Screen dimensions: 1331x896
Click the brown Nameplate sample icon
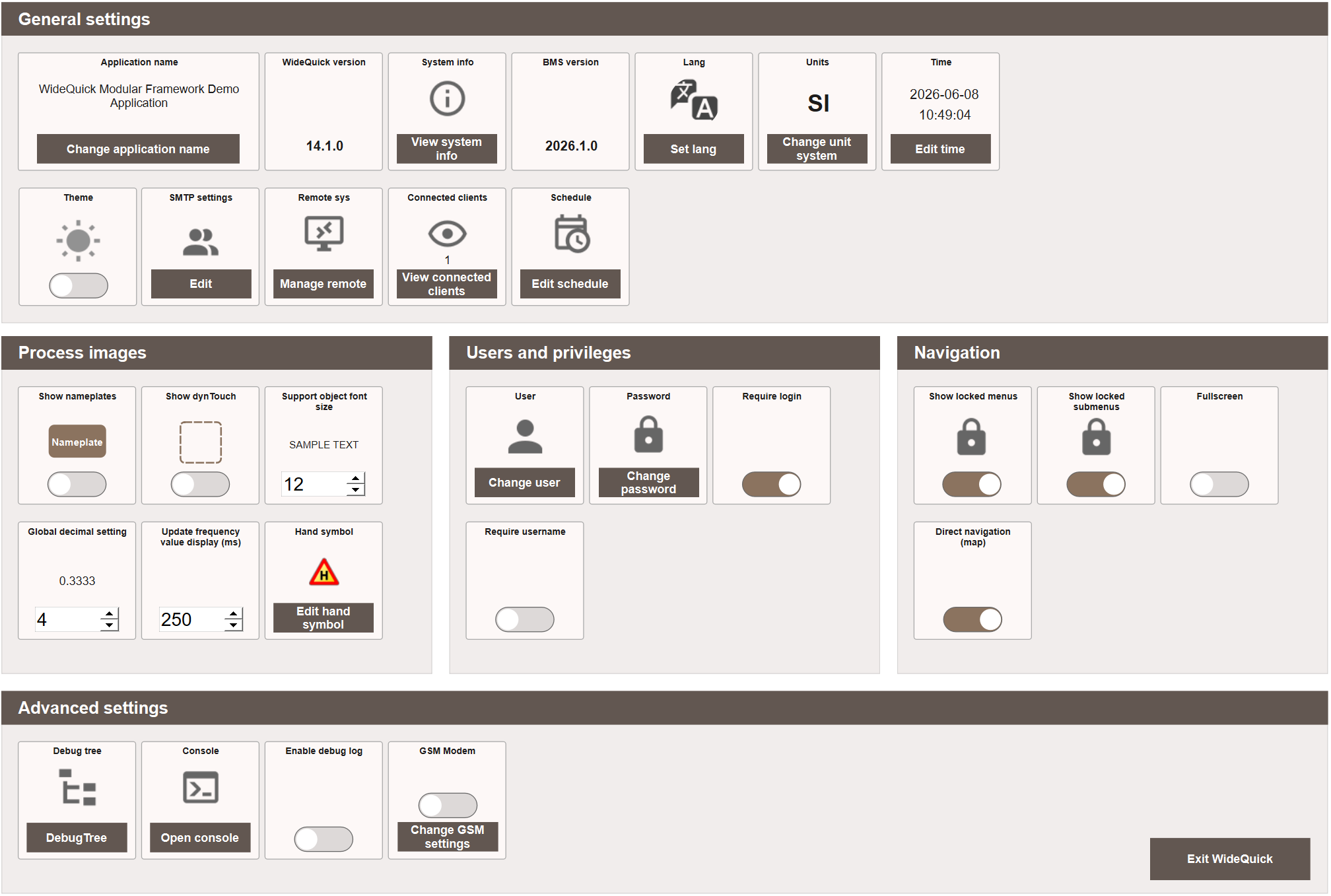(x=77, y=442)
